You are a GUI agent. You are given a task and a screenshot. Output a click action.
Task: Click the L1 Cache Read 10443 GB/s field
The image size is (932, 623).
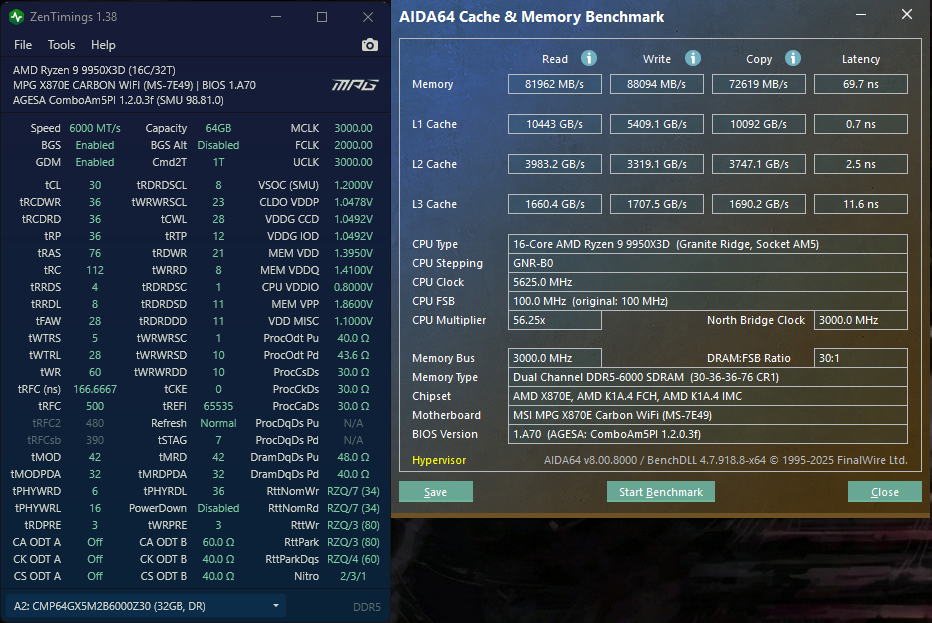point(555,124)
